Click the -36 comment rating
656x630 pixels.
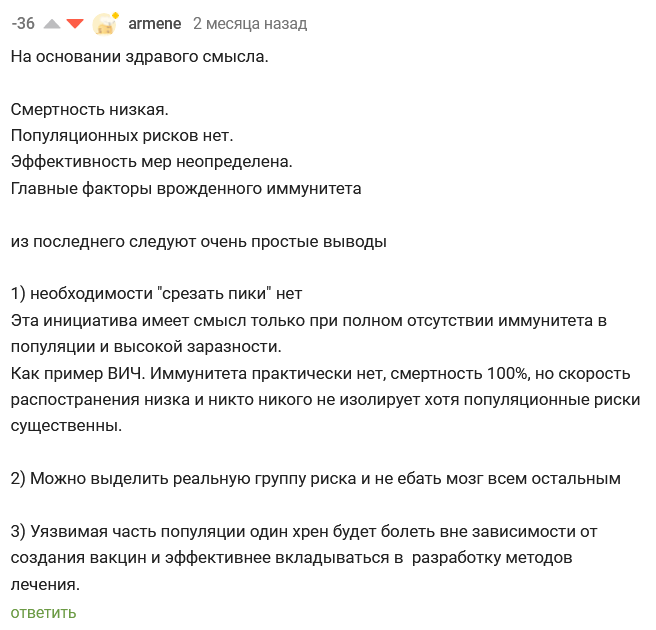pos(22,23)
